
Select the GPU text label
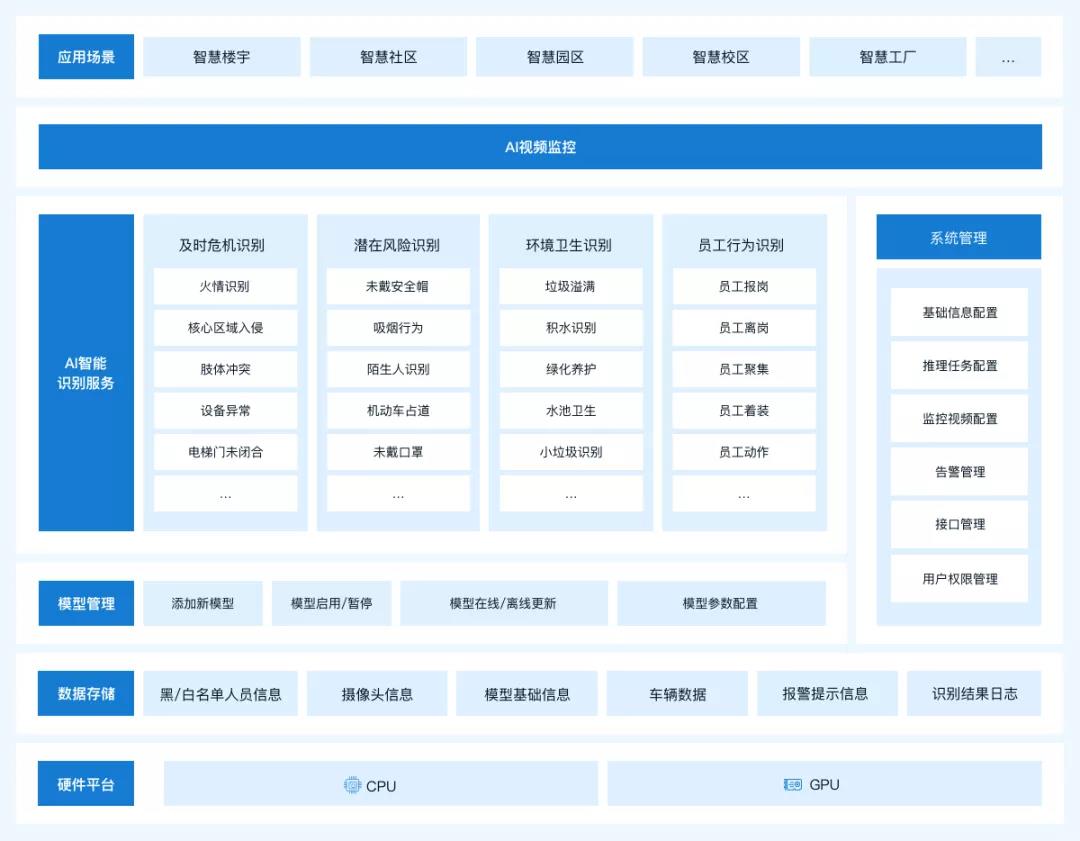pos(824,785)
